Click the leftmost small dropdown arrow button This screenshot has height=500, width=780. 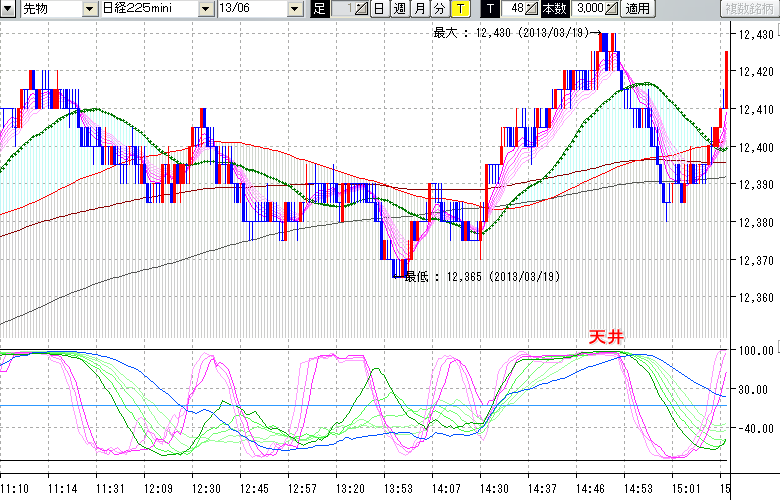pyautogui.click(x=7, y=9)
